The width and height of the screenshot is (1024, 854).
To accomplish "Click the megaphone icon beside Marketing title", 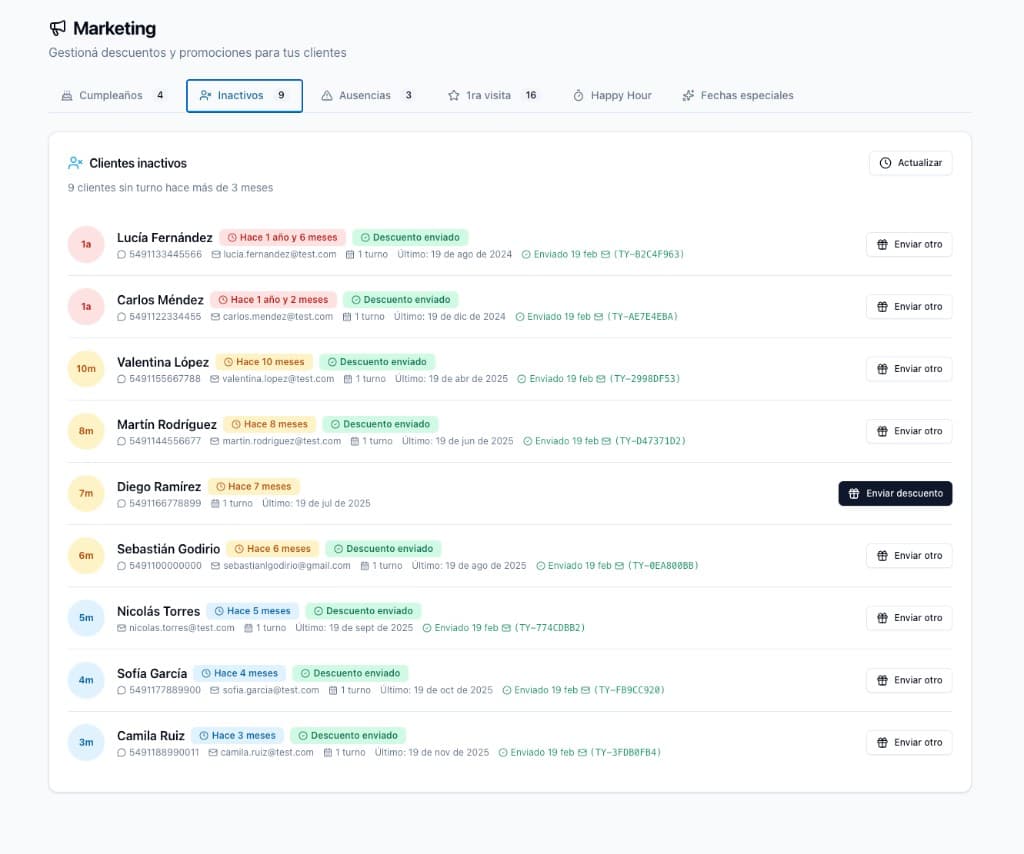I will click(58, 28).
